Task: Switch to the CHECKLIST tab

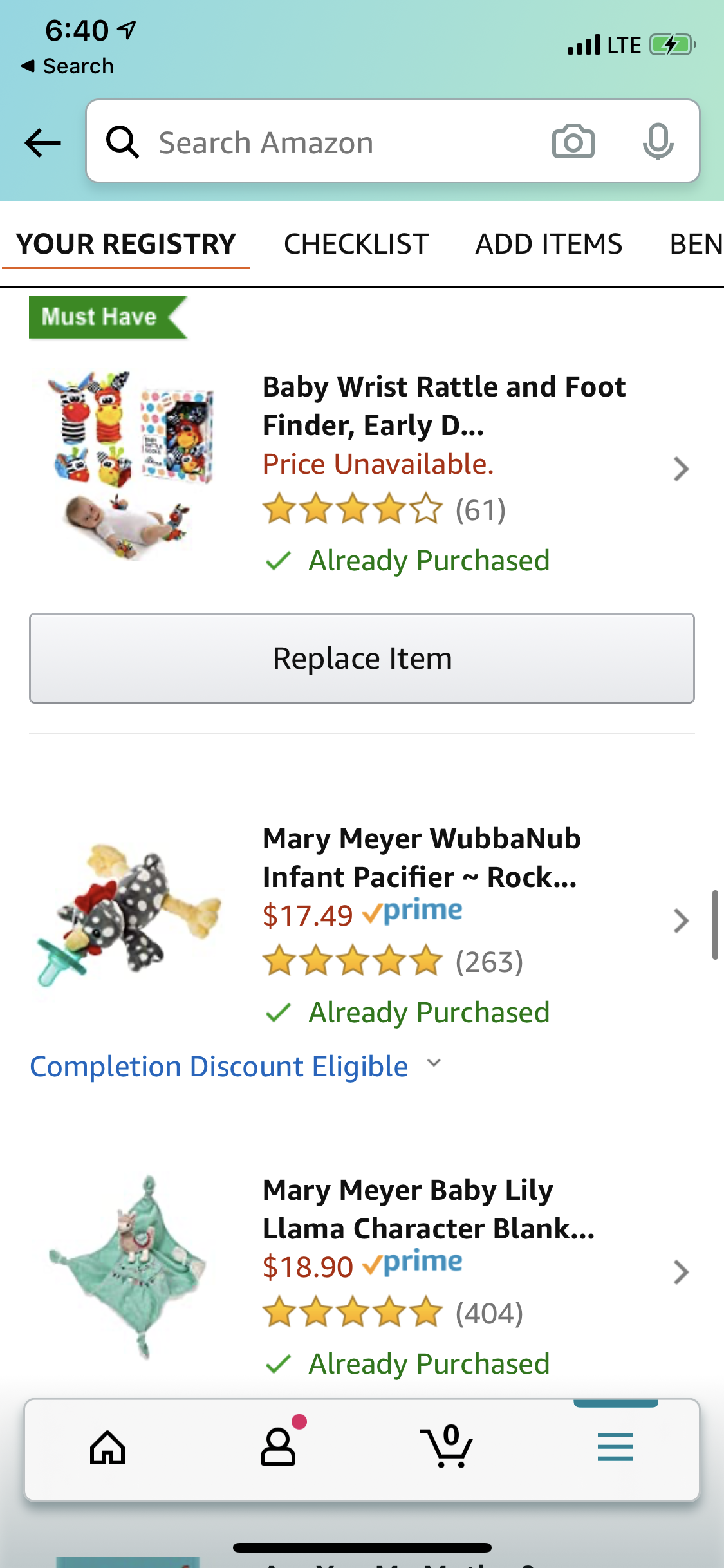Action: pos(356,245)
